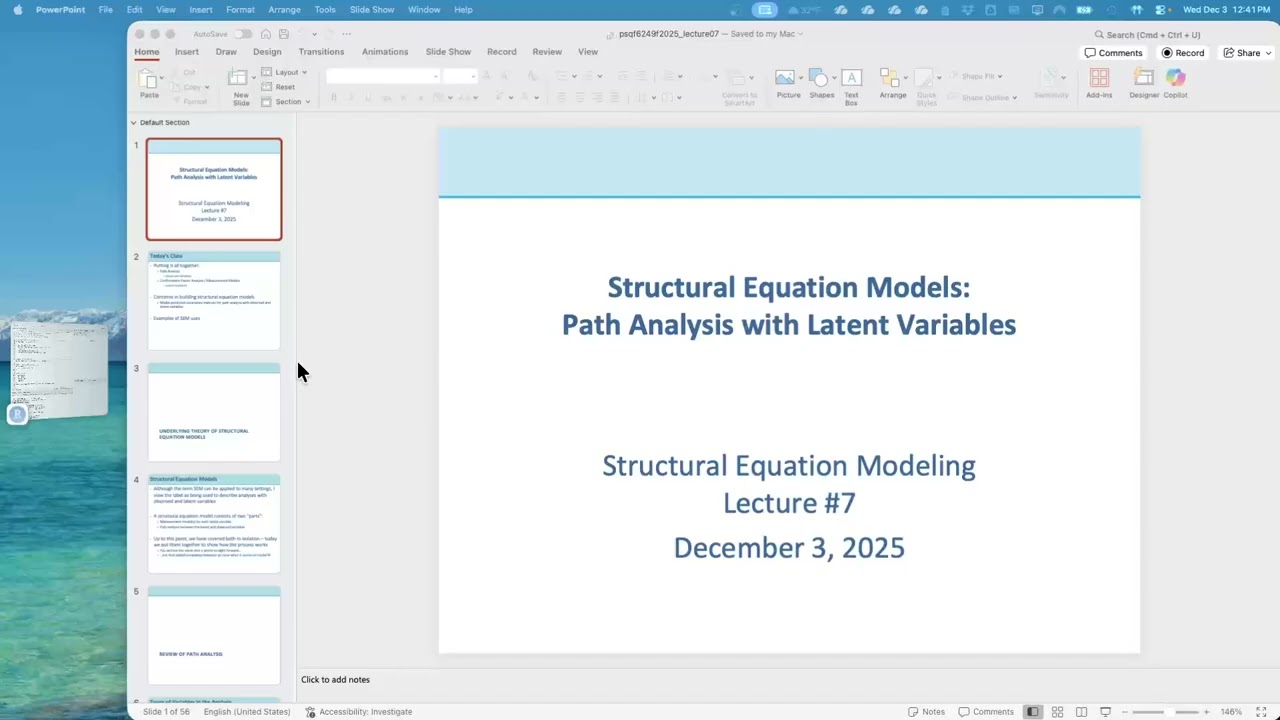Open the Record ribbon tab
Screen dimensions: 1280x720
(502, 52)
